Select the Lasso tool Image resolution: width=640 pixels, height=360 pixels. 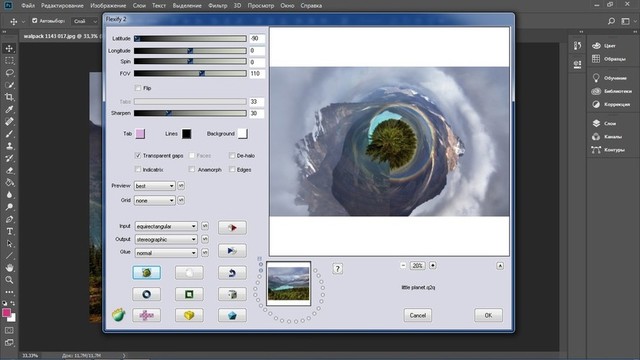pyautogui.click(x=9, y=73)
